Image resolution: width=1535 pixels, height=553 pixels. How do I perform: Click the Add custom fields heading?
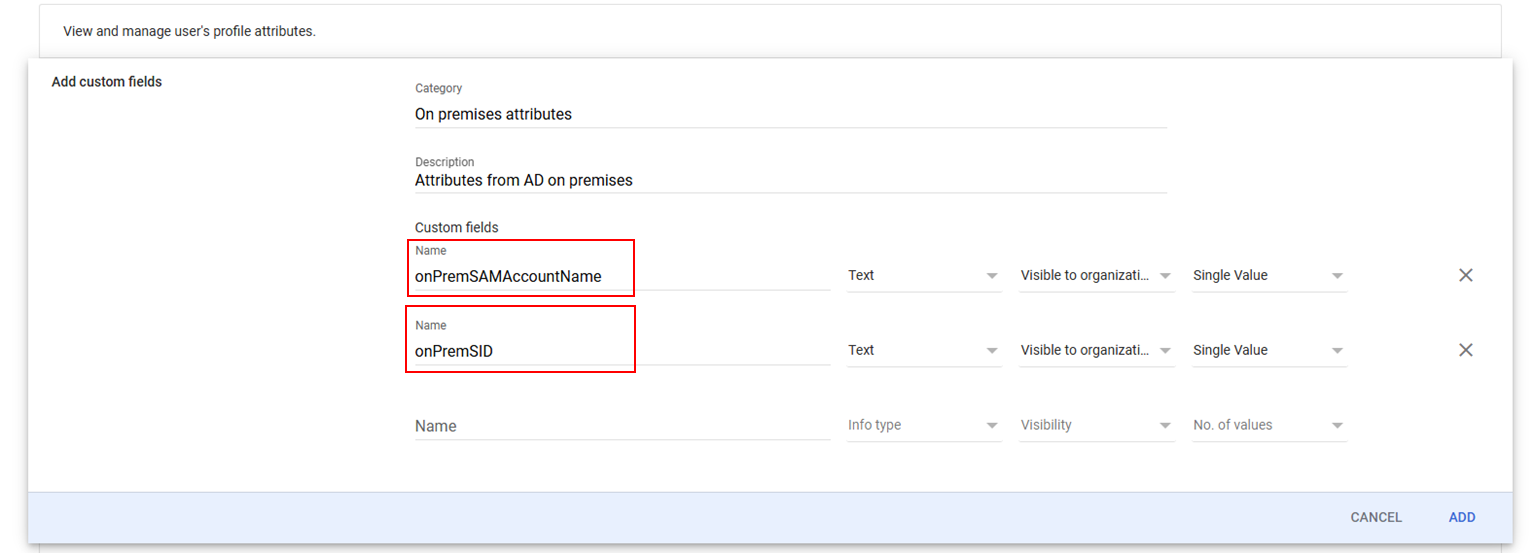tap(107, 82)
